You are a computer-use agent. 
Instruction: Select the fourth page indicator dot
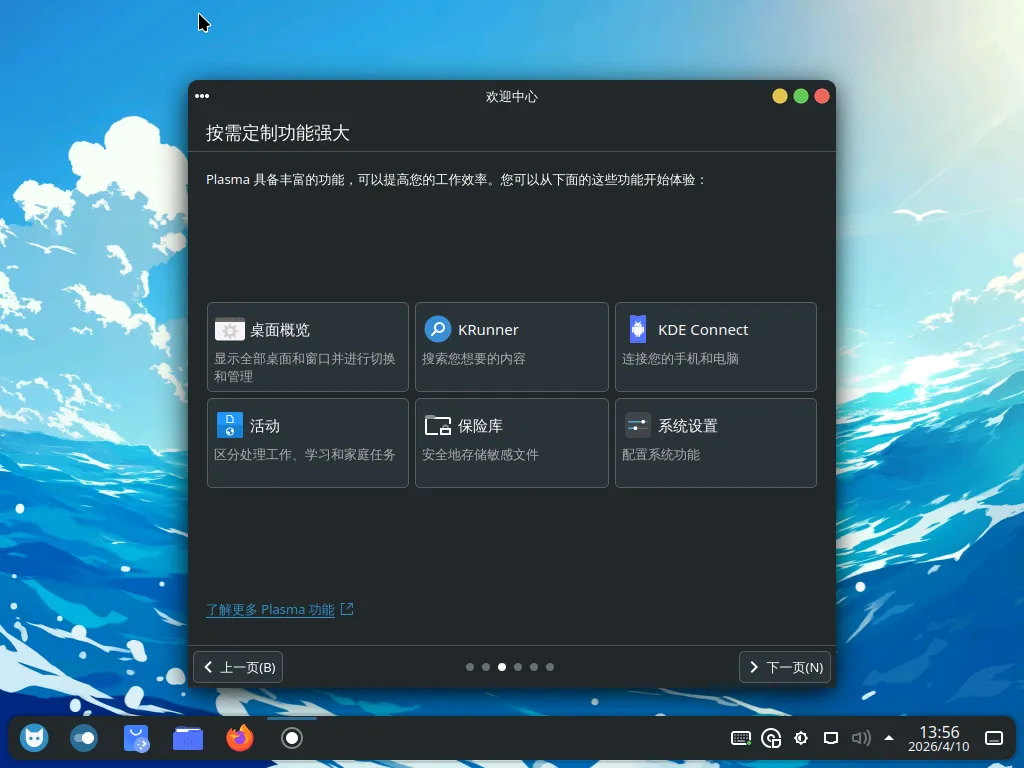(x=518, y=667)
